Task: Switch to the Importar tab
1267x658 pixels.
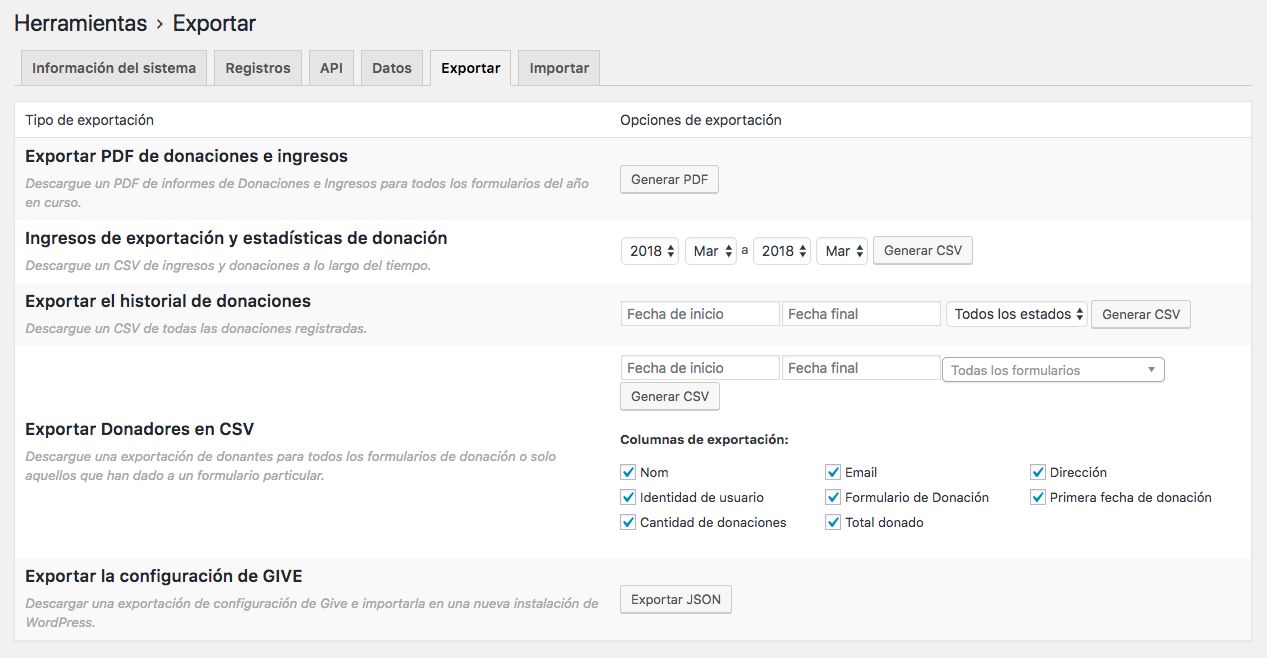Action: pyautogui.click(x=559, y=68)
